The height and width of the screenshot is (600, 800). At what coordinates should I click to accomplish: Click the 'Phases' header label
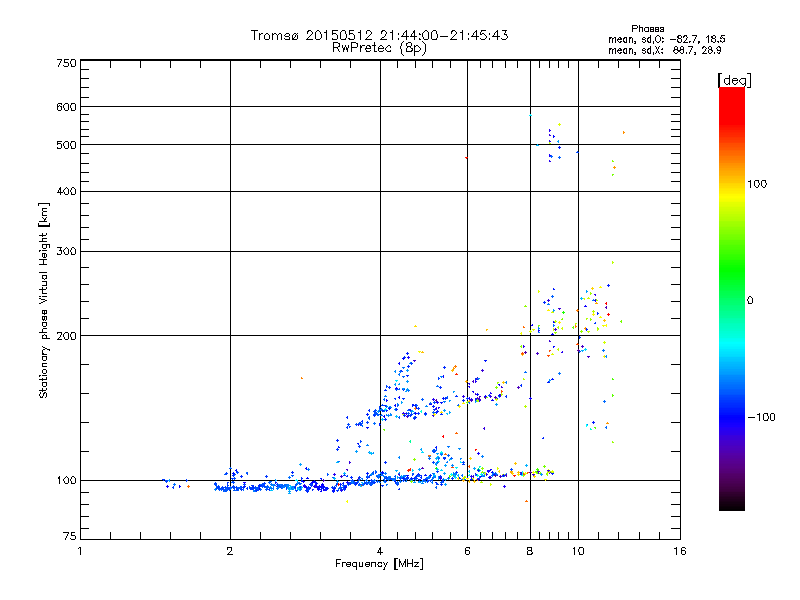(647, 29)
